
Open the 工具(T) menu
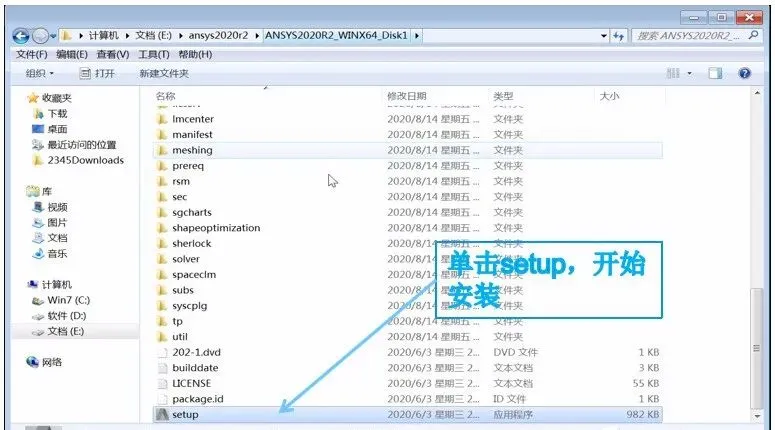pyautogui.click(x=154, y=54)
